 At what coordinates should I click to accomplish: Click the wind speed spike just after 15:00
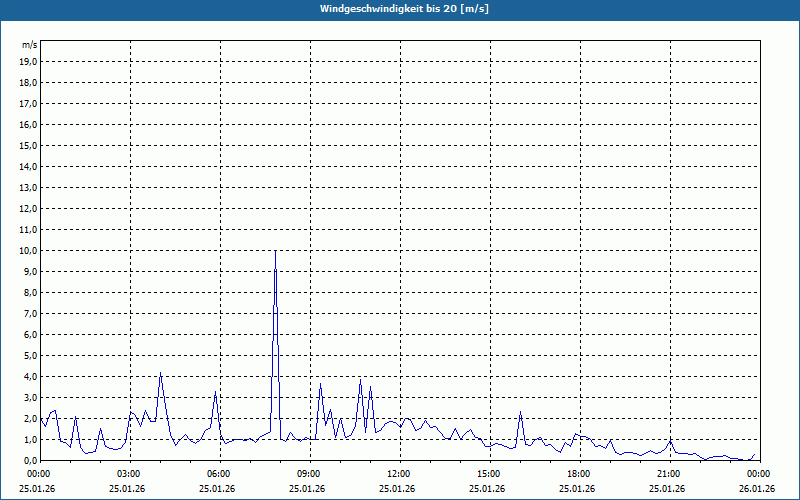click(520, 413)
